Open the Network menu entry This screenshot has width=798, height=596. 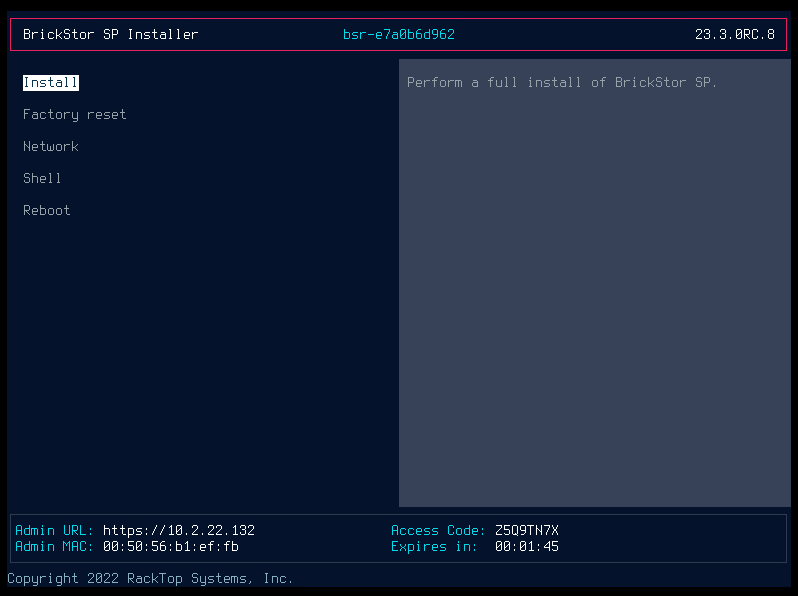(x=51, y=147)
